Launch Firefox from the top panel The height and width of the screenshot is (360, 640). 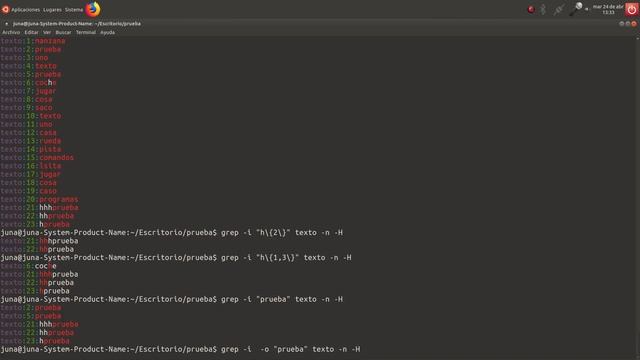tap(93, 9)
